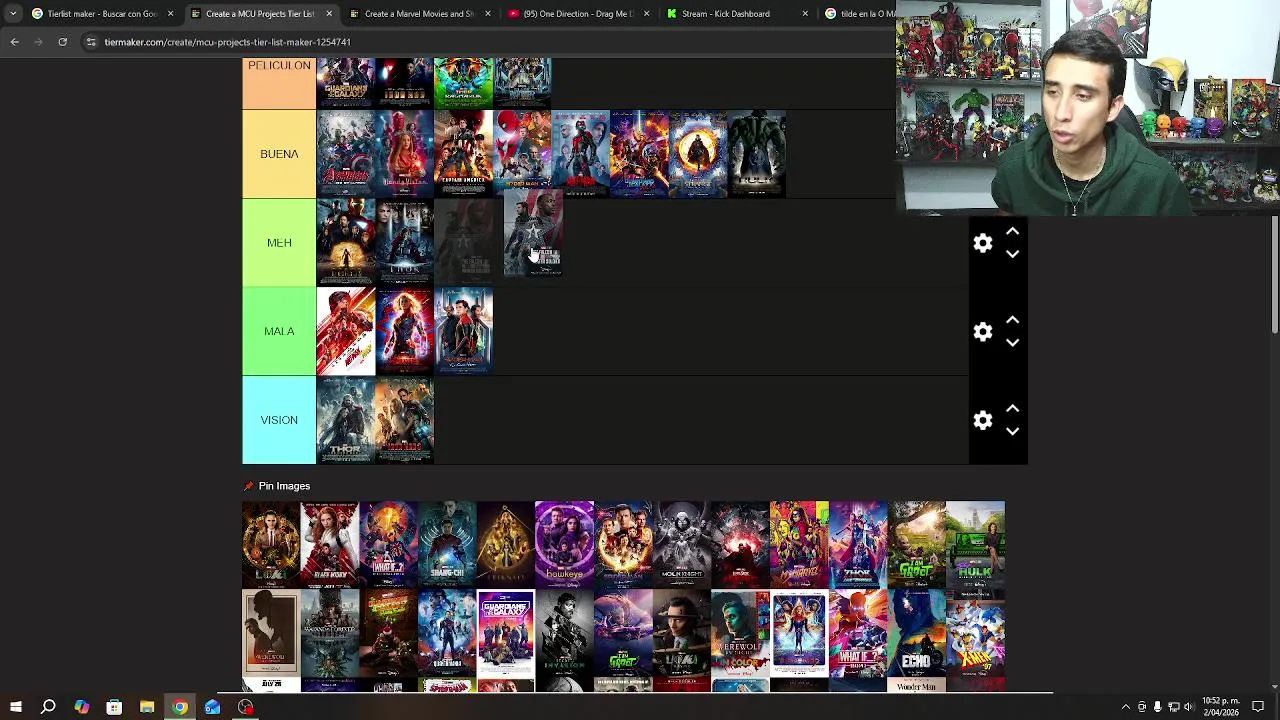Move the VISION tier up with arrow
Image resolution: width=1280 pixels, height=720 pixels.
coord(1012,409)
